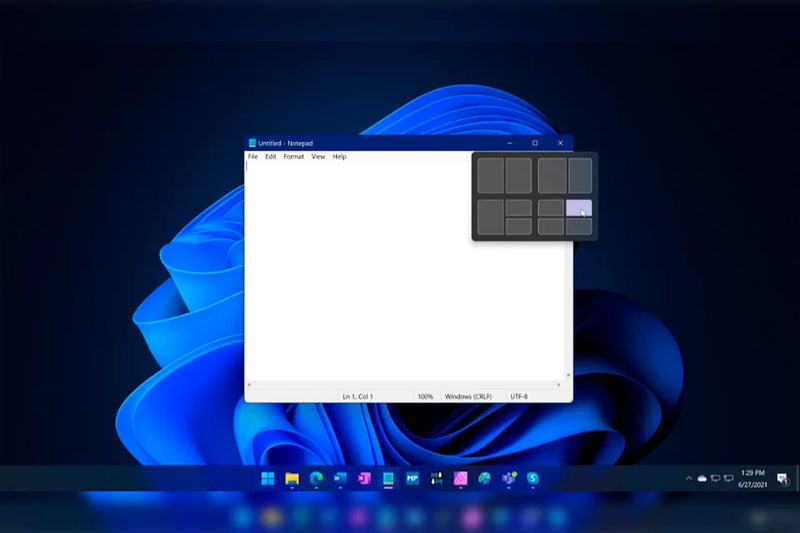Open the File menu in Notepad
Viewport: 800px width, 533px height.
click(x=253, y=157)
